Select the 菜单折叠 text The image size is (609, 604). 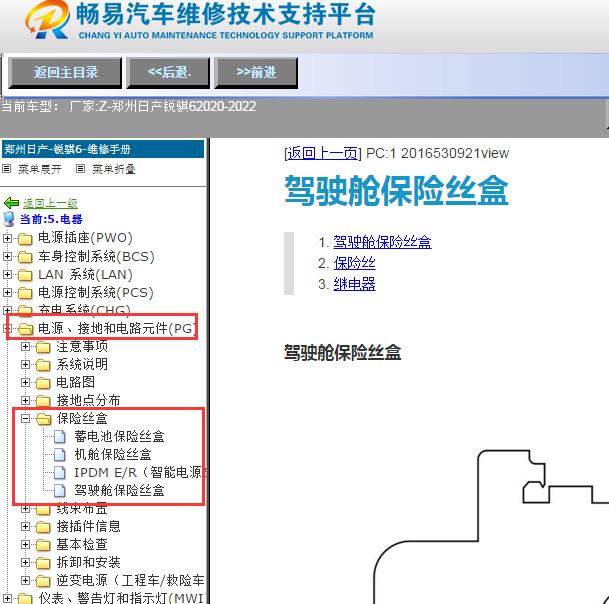(113, 169)
